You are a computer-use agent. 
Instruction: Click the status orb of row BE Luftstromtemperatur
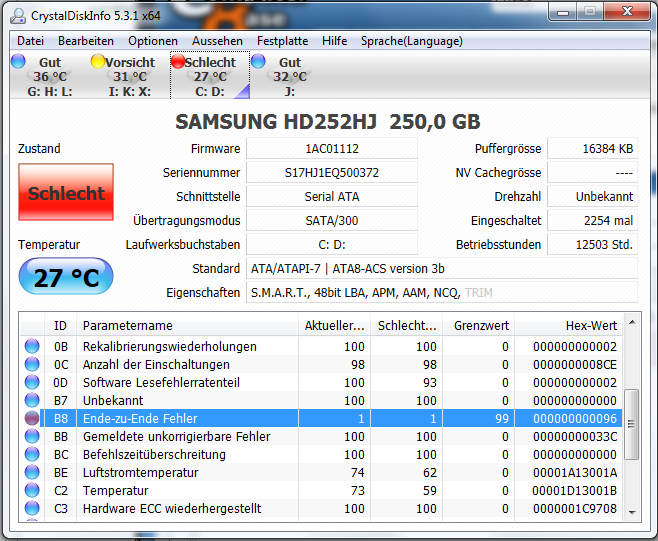tap(32, 473)
